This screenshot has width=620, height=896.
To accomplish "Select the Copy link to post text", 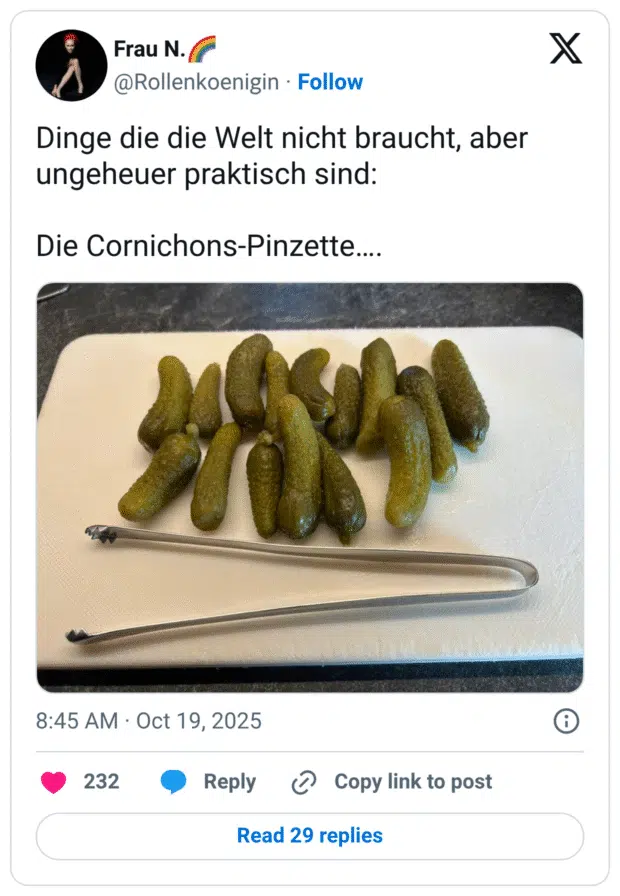I will [x=413, y=782].
